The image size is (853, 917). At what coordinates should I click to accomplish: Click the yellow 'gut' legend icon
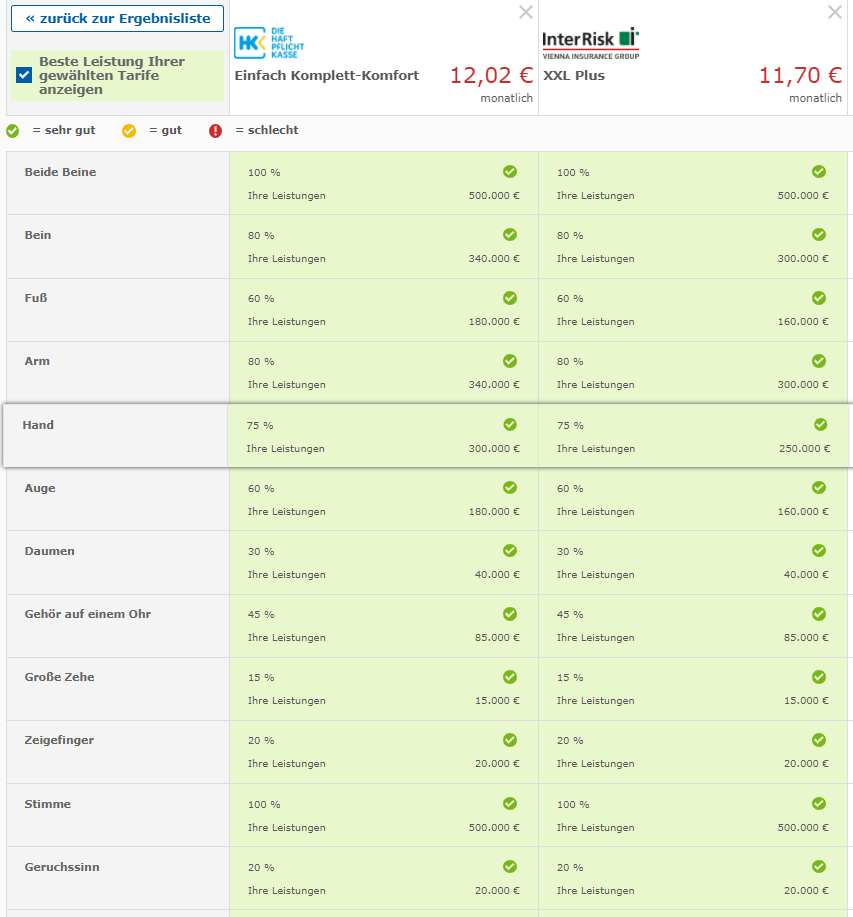coord(129,131)
